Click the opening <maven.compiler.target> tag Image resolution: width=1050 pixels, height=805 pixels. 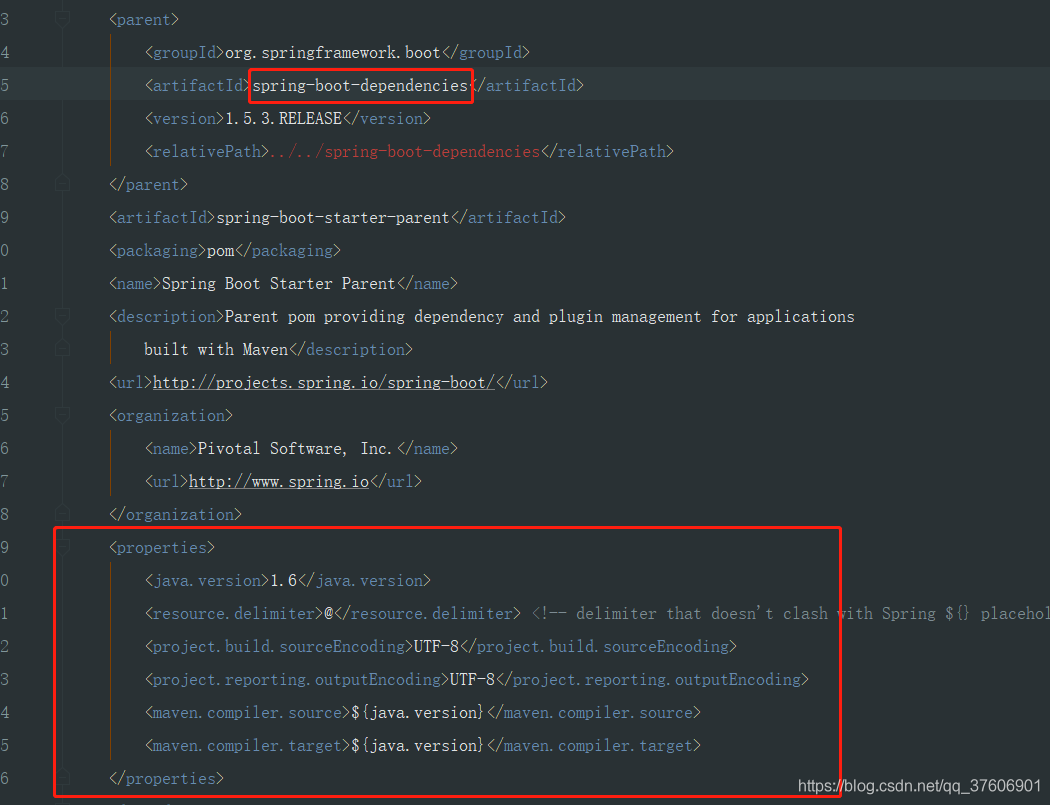point(248,745)
